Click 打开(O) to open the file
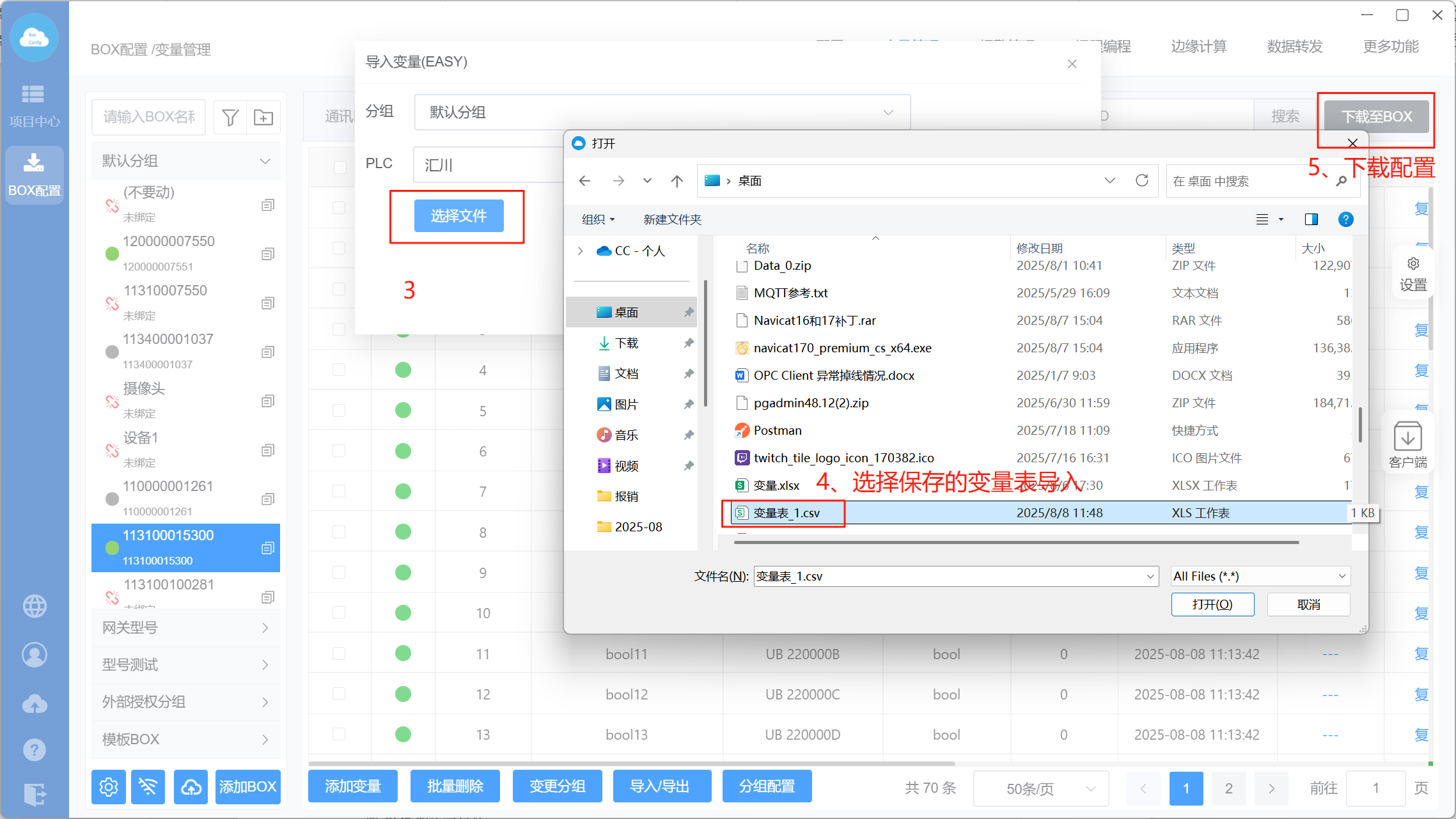 pyautogui.click(x=1212, y=604)
